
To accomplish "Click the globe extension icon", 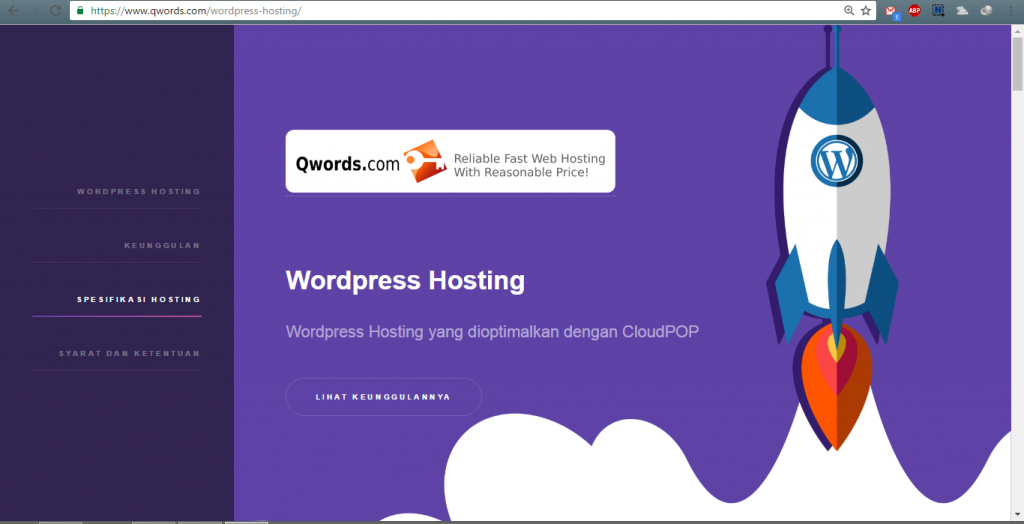I will [x=986, y=11].
